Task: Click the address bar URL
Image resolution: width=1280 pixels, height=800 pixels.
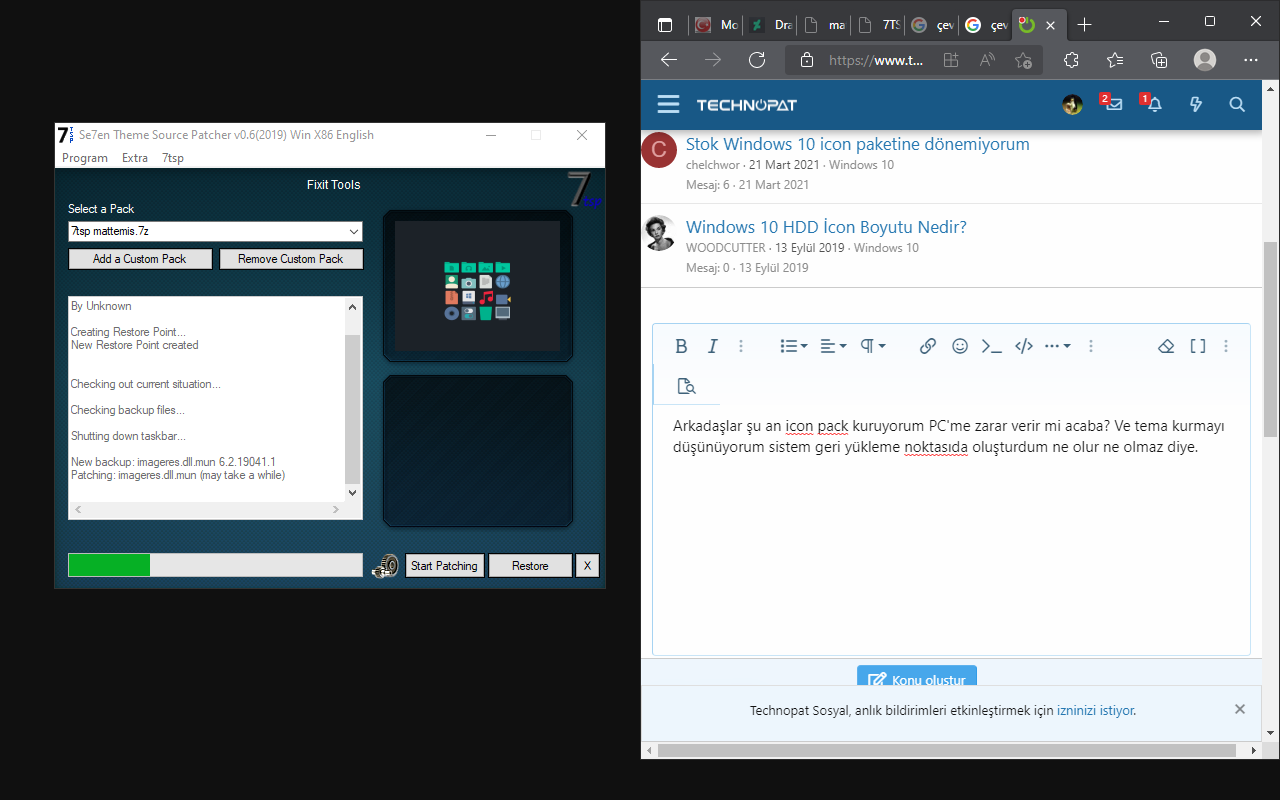Action: (x=876, y=60)
